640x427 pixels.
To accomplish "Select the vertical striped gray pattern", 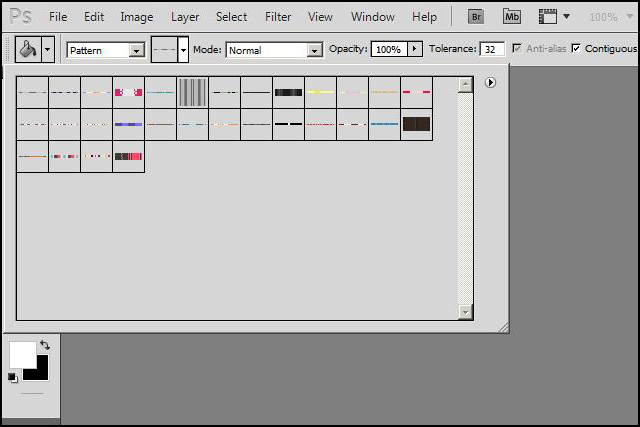I will tap(192, 92).
